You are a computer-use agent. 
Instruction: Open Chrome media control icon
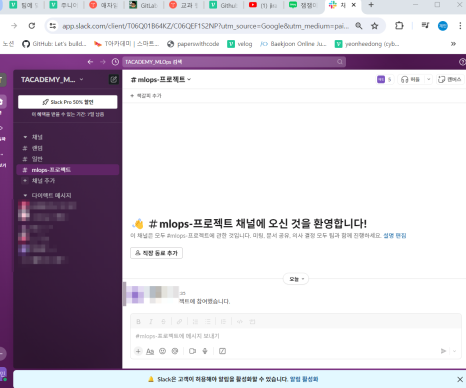click(x=425, y=26)
